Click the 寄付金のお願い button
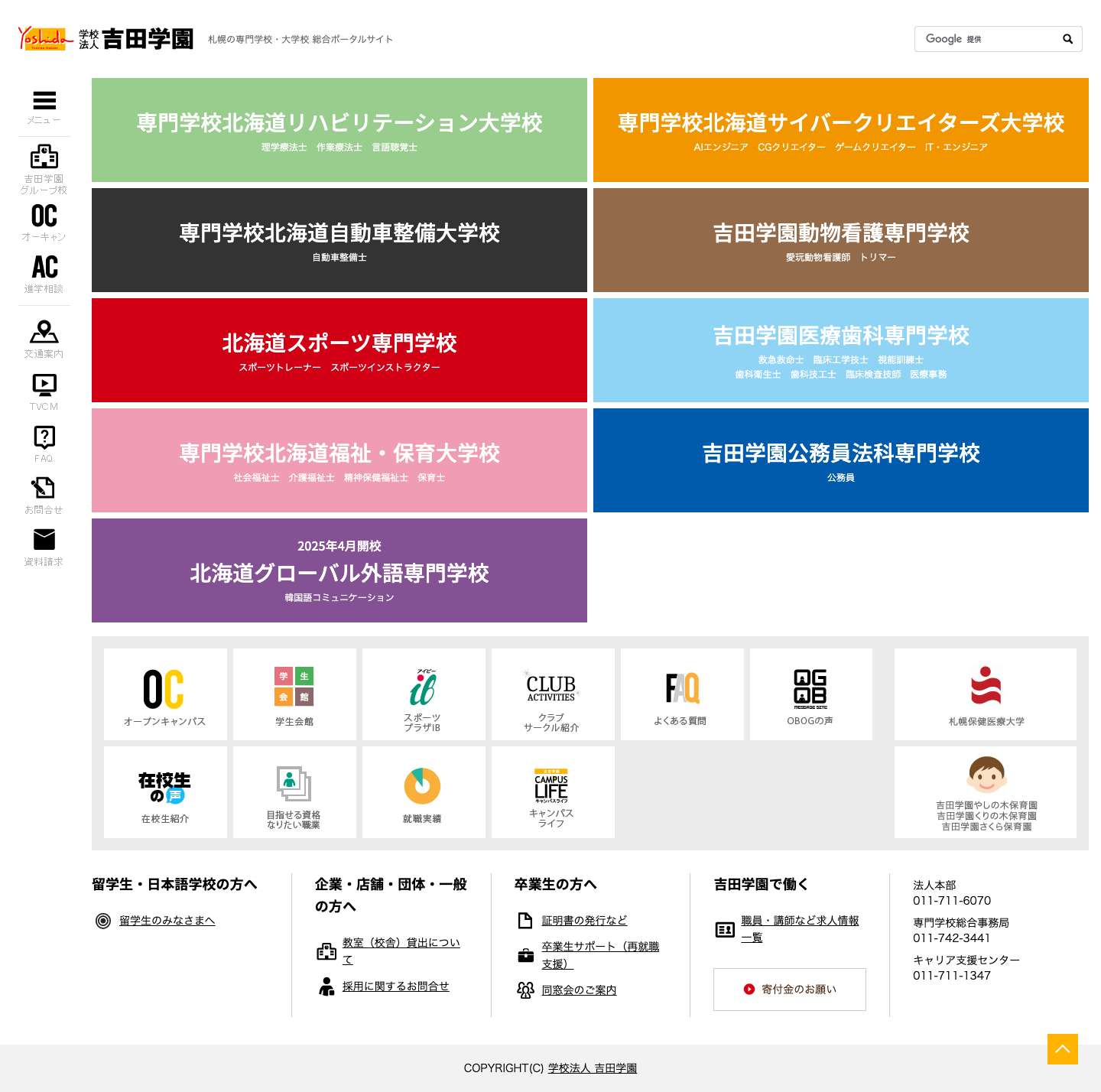Image resolution: width=1101 pixels, height=1092 pixels. [789, 989]
